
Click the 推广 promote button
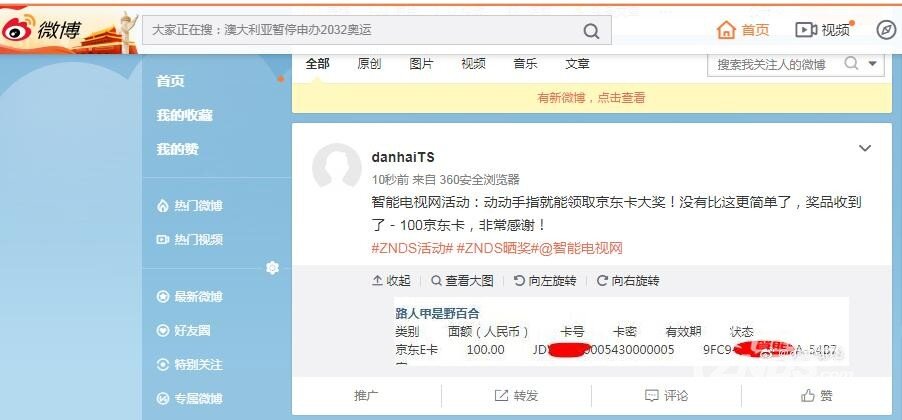point(366,396)
